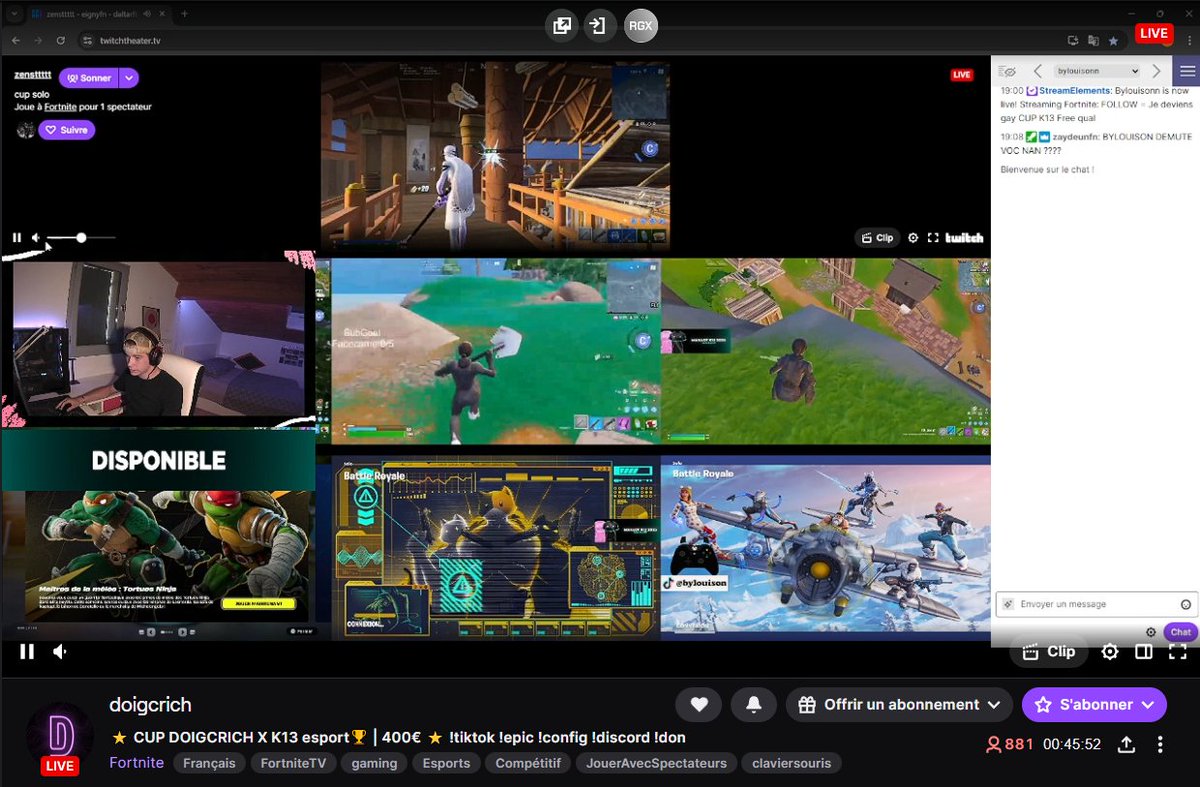1200x787 pixels.
Task: Follow doigcrich with the heart button
Action: point(699,705)
